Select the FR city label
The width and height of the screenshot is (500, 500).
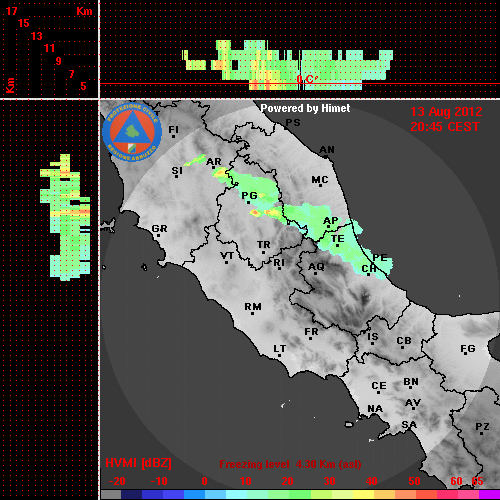[x=311, y=332]
